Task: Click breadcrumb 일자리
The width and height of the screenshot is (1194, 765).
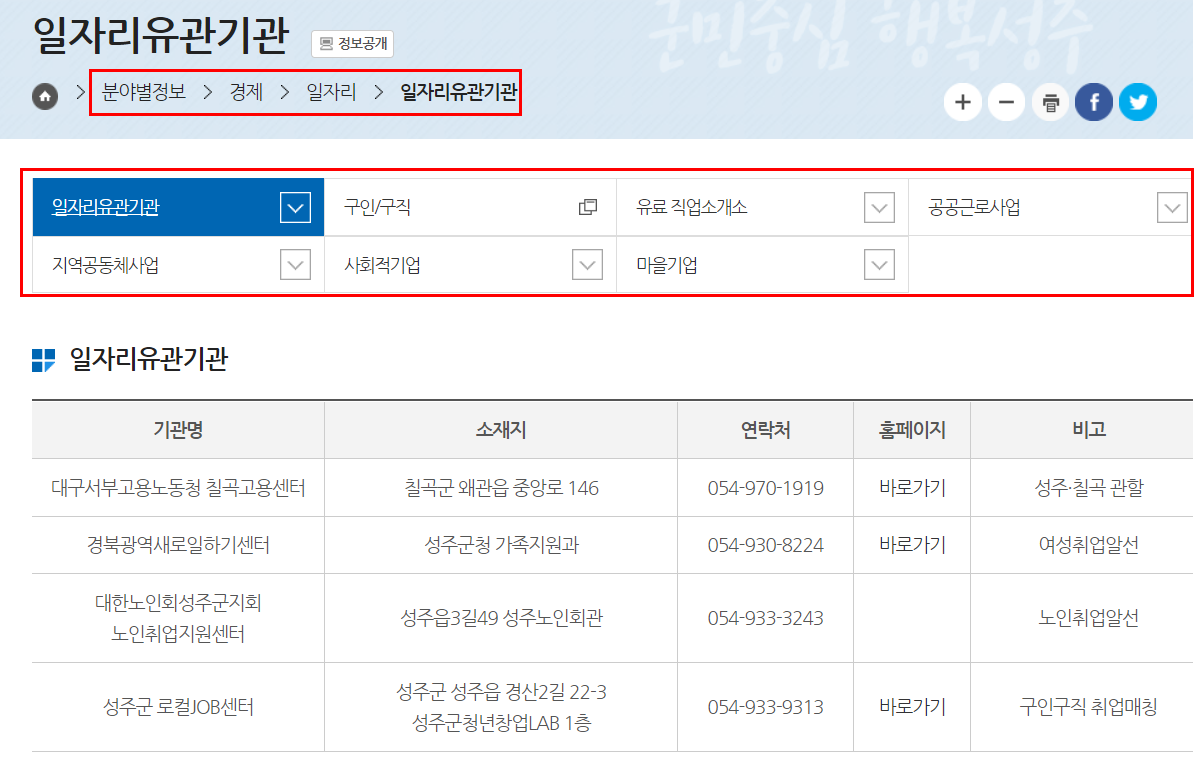Action: (331, 92)
